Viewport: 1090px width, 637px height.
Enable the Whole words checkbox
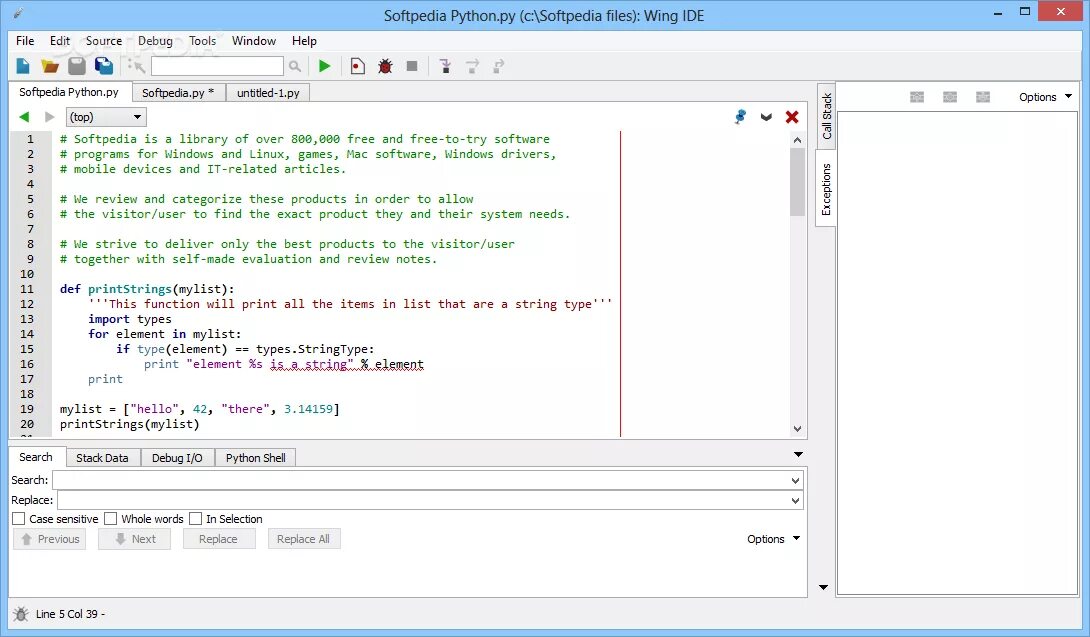tap(111, 519)
